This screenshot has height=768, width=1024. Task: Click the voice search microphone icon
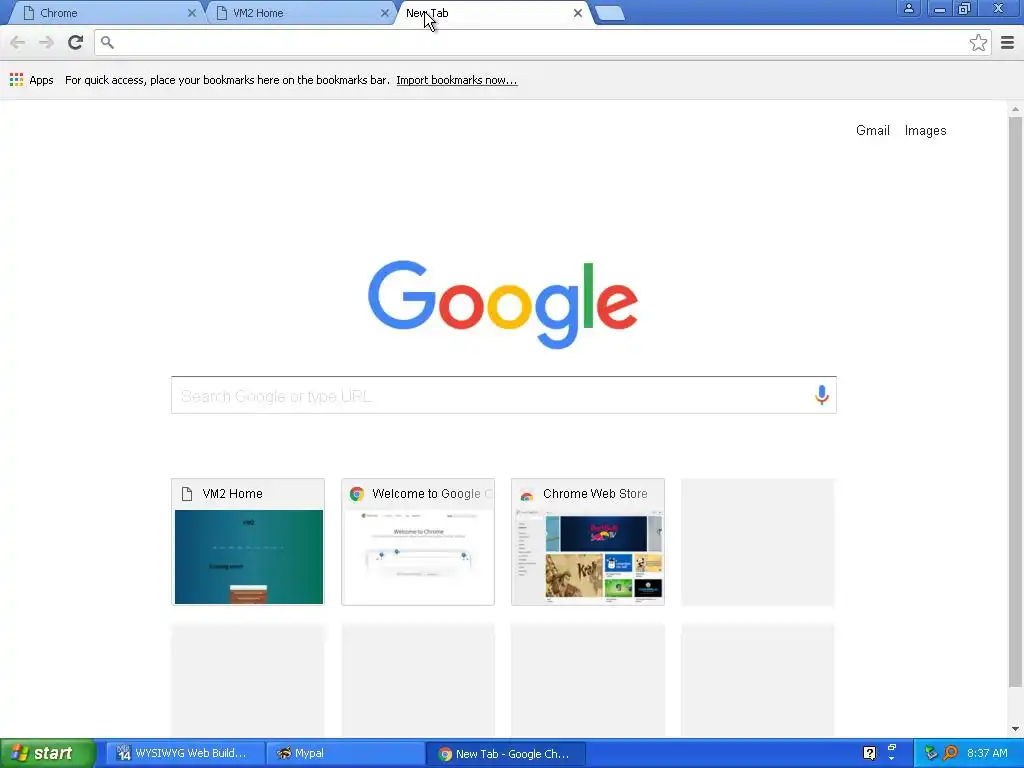coord(821,395)
